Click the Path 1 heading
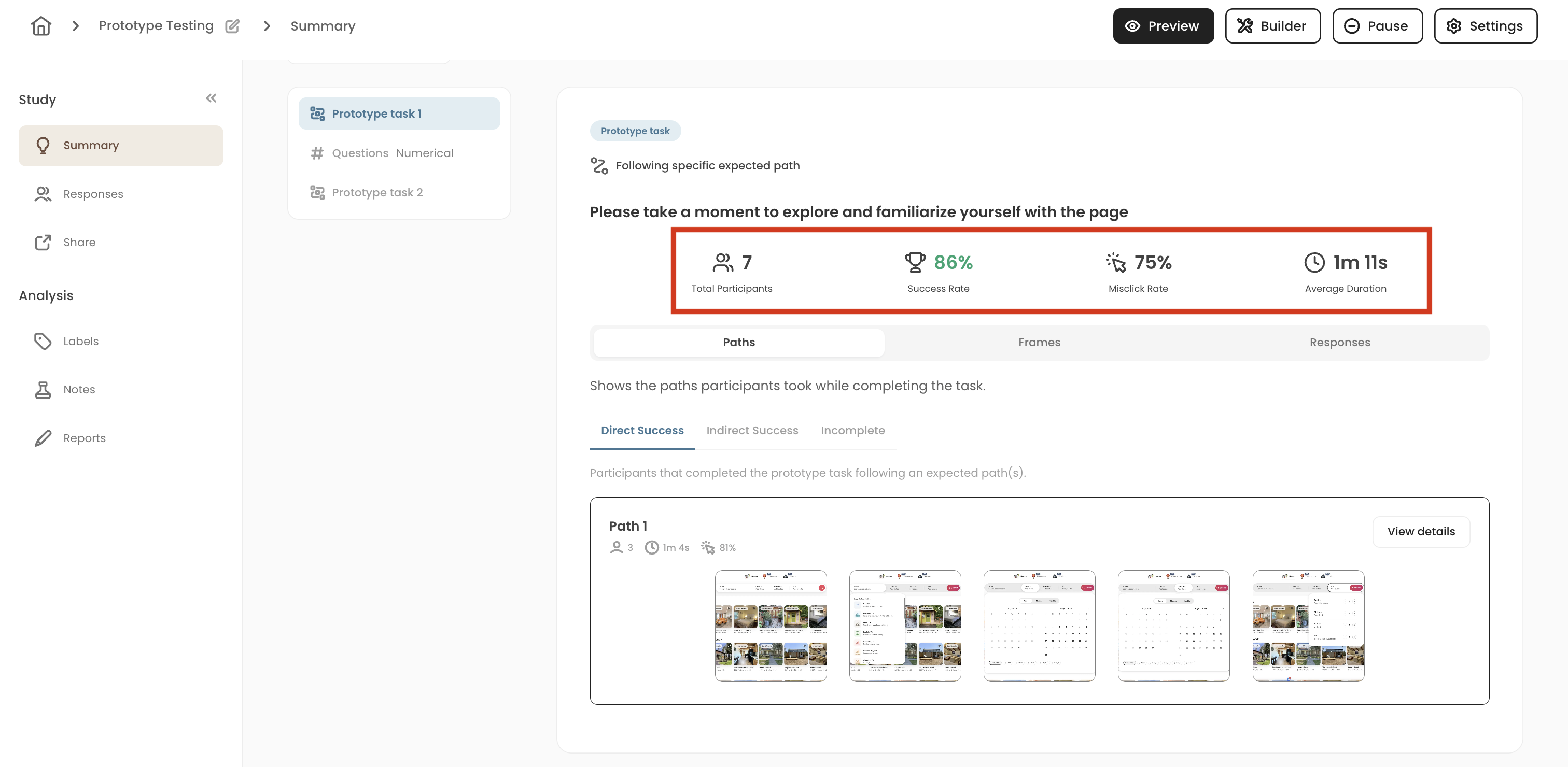 (x=627, y=527)
